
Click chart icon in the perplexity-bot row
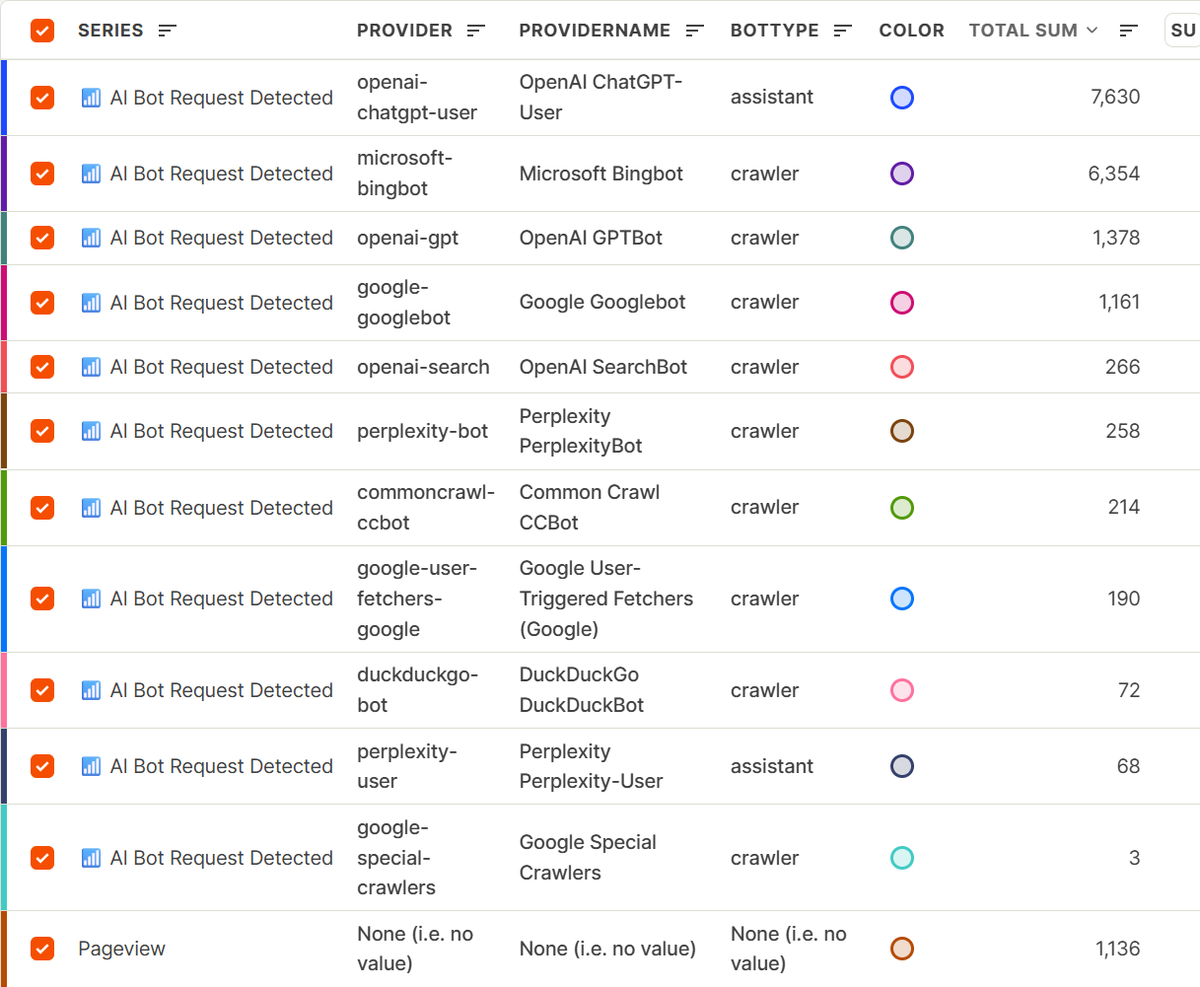pyautogui.click(x=91, y=431)
